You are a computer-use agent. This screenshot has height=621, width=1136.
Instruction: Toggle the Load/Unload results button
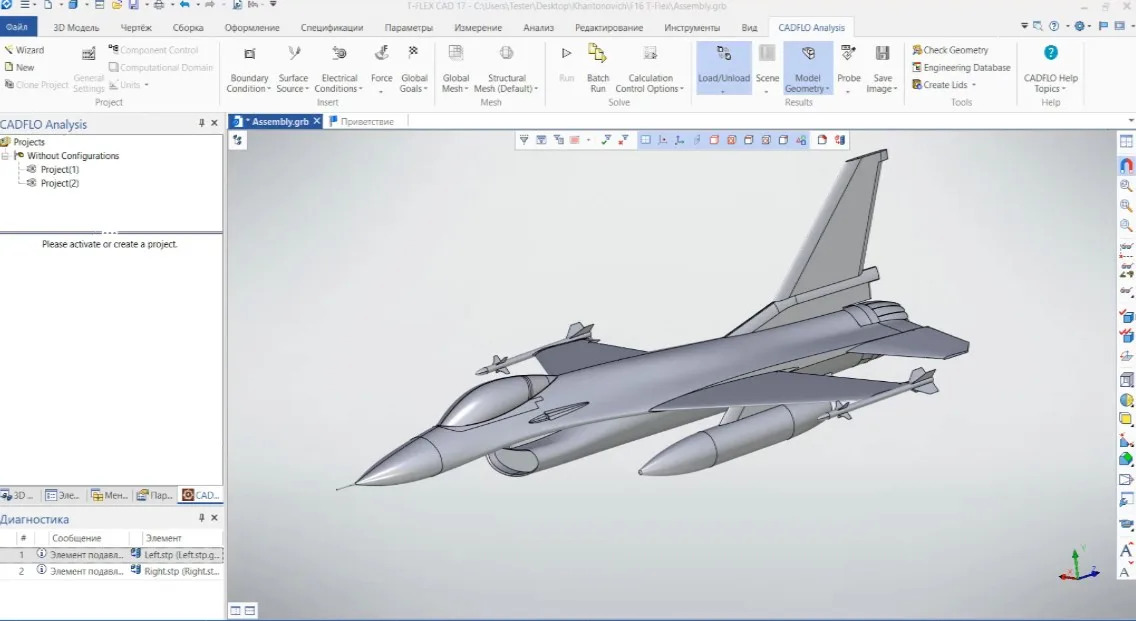click(724, 68)
